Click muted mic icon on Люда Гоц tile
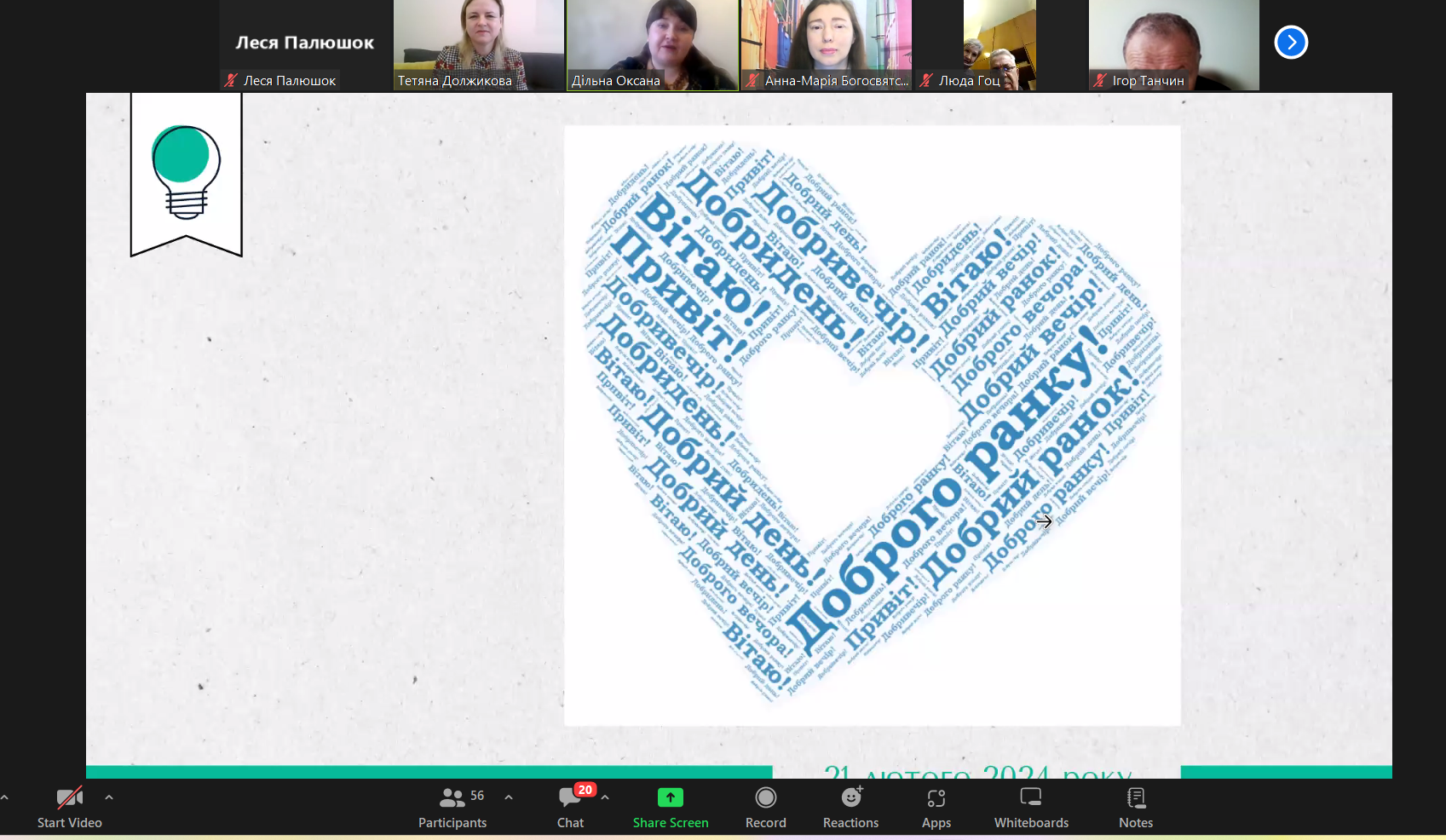 click(925, 81)
